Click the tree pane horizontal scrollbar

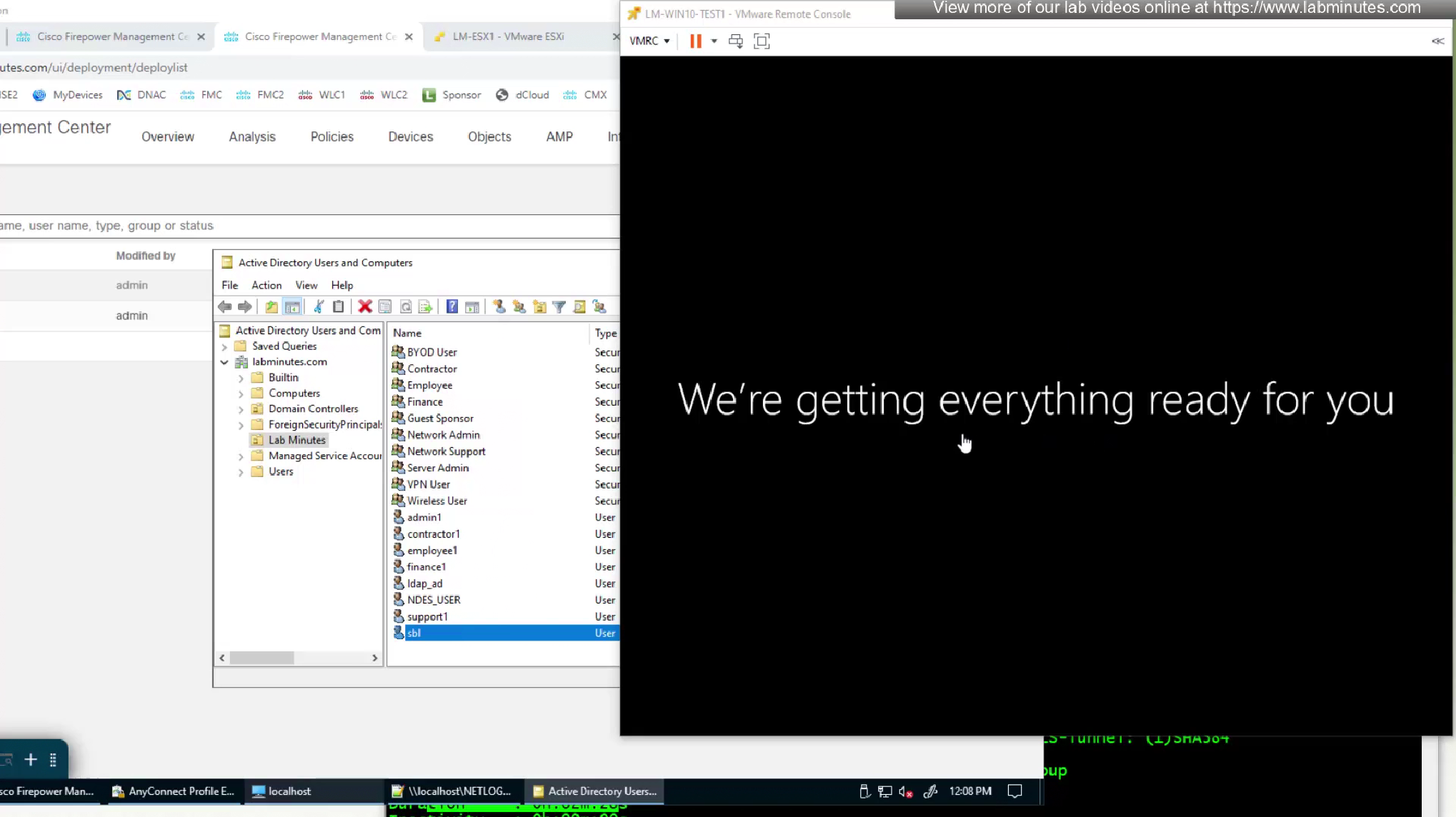coord(261,658)
